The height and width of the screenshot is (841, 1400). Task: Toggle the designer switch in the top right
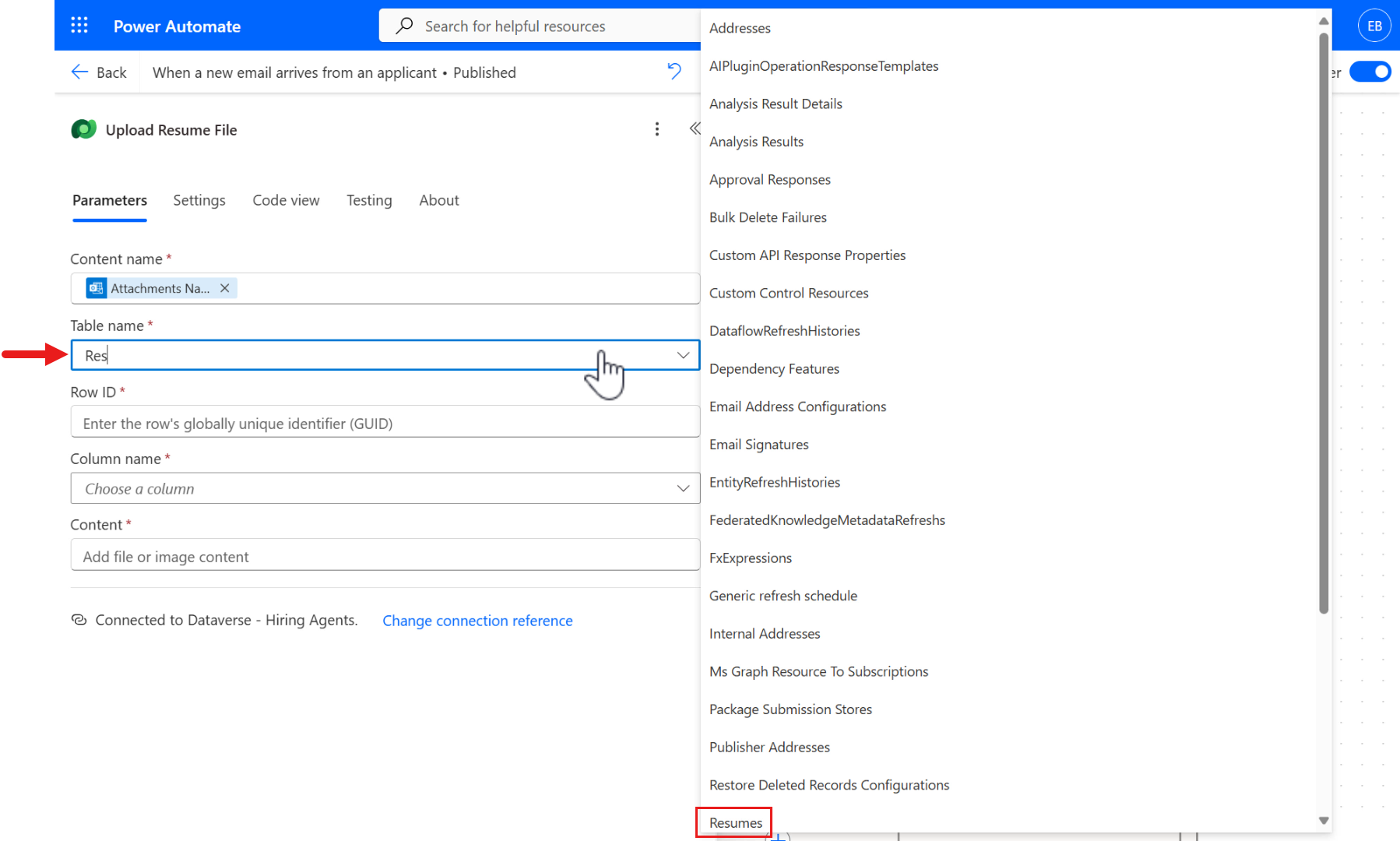click(1371, 72)
